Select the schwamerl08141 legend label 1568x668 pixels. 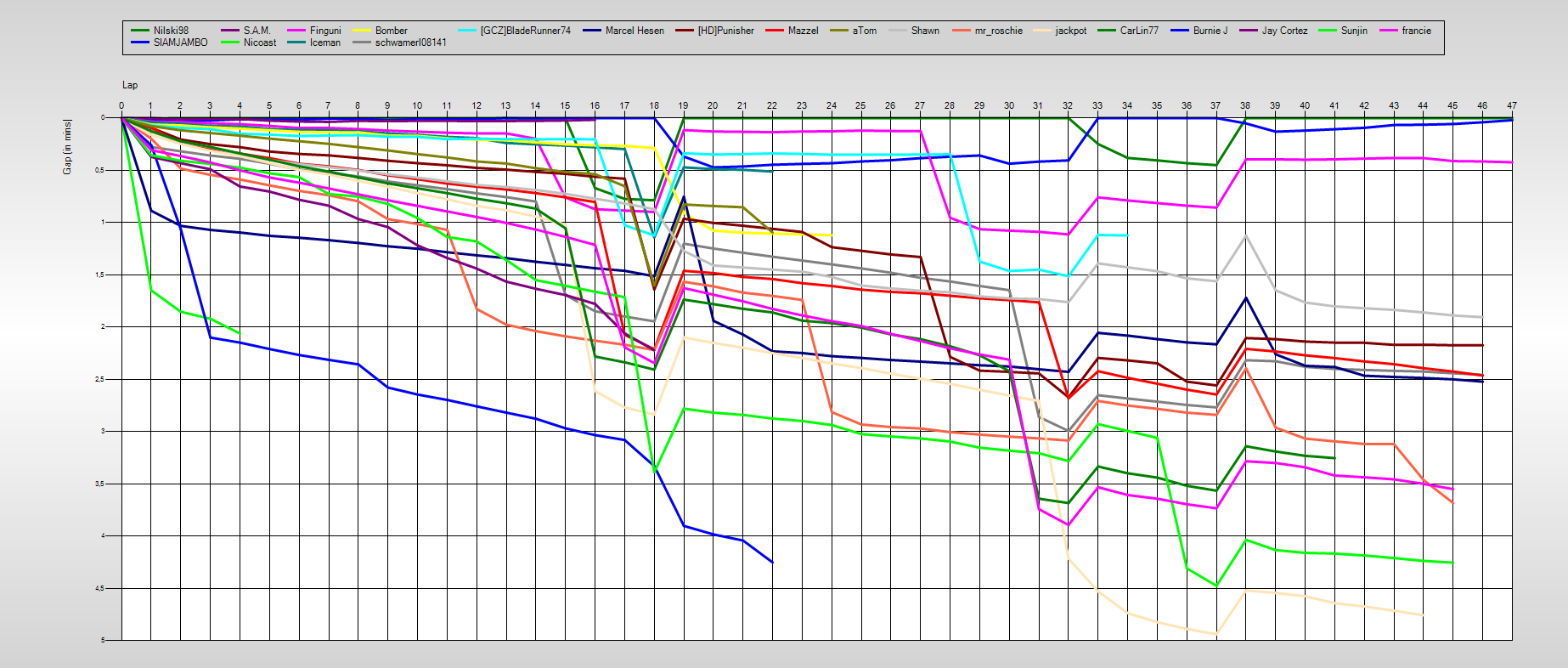pyautogui.click(x=410, y=42)
